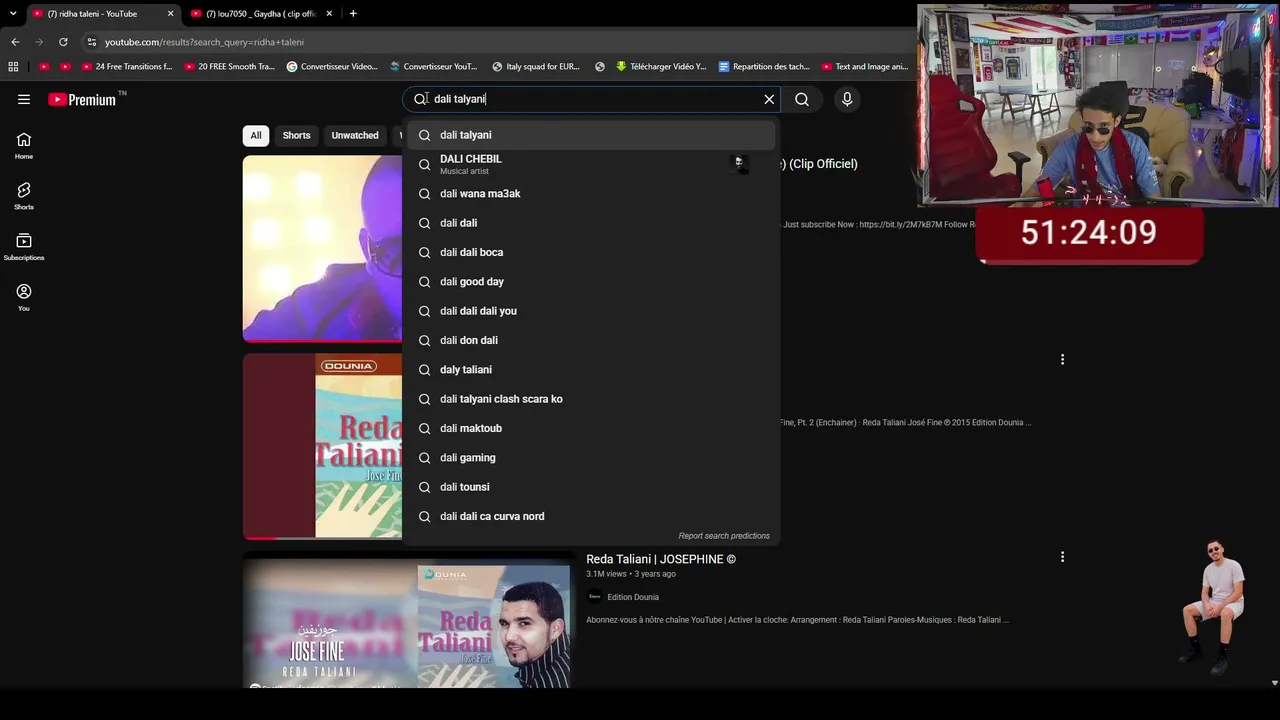Open the purple-lit sunglasses video thumbnail
The width and height of the screenshot is (1280, 720).
tap(322, 249)
